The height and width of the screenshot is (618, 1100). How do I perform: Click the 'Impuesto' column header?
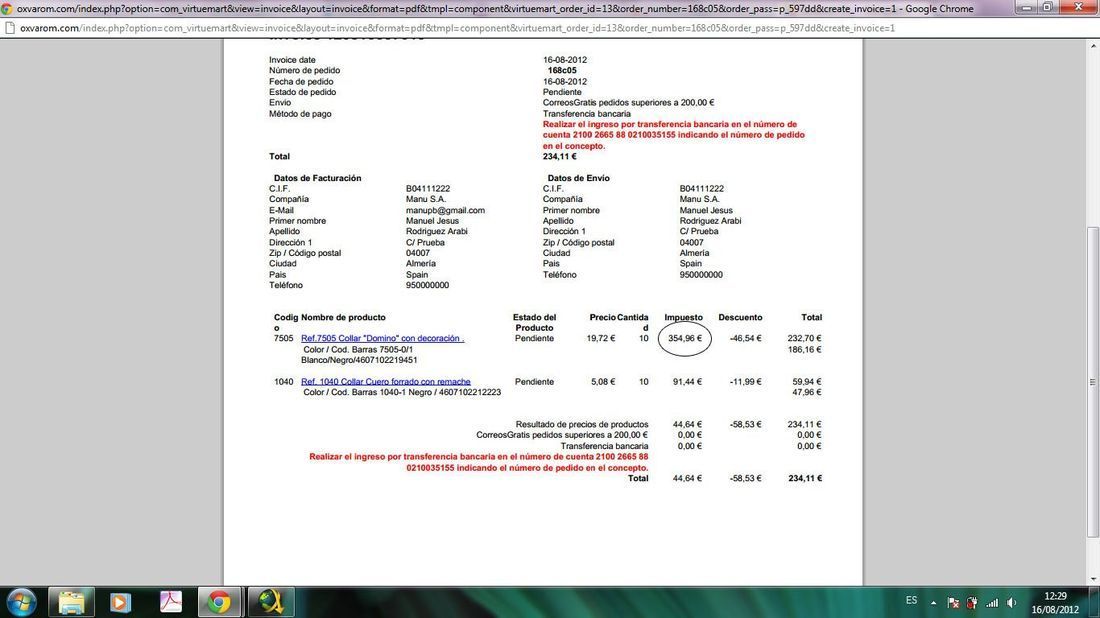(683, 318)
